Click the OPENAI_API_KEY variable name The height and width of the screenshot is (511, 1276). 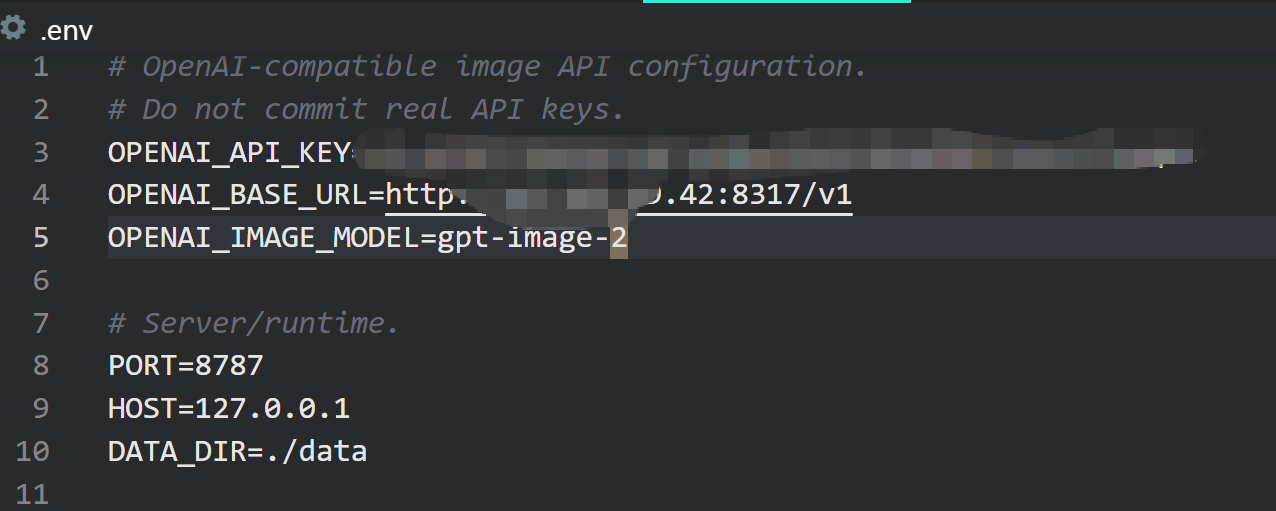pos(229,153)
